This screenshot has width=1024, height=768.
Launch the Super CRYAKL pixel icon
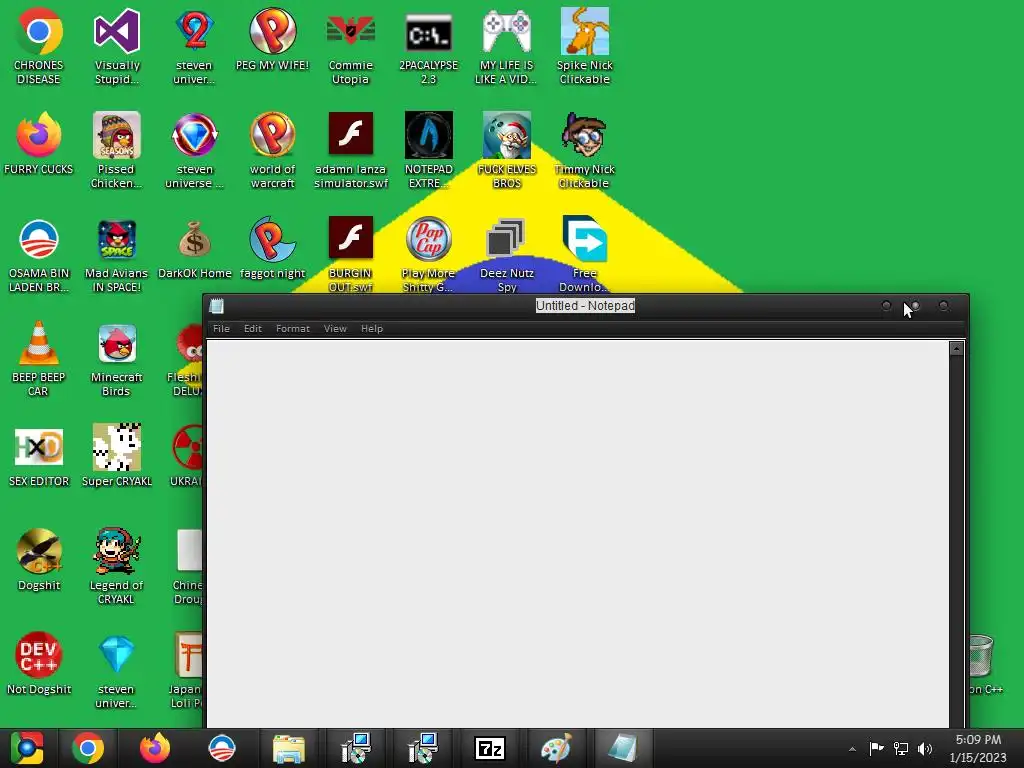click(117, 456)
